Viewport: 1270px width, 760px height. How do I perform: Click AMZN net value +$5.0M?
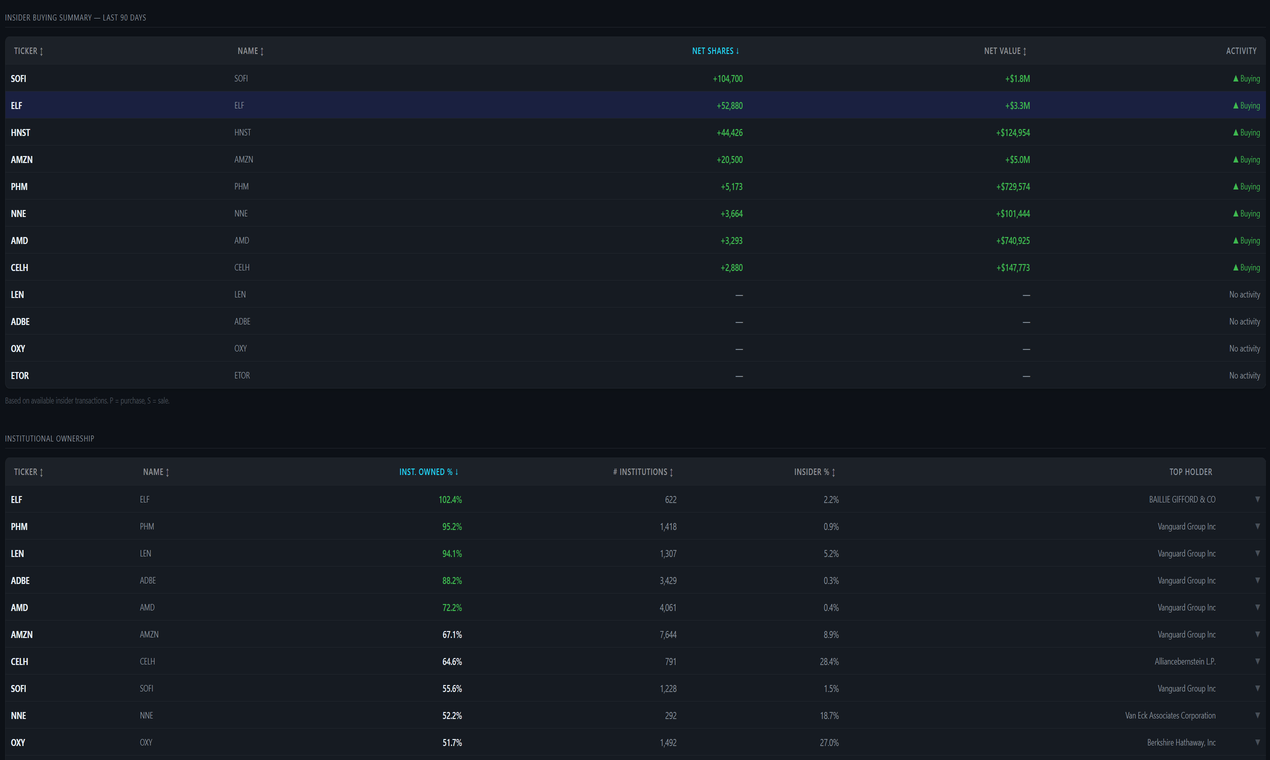[x=1018, y=159]
